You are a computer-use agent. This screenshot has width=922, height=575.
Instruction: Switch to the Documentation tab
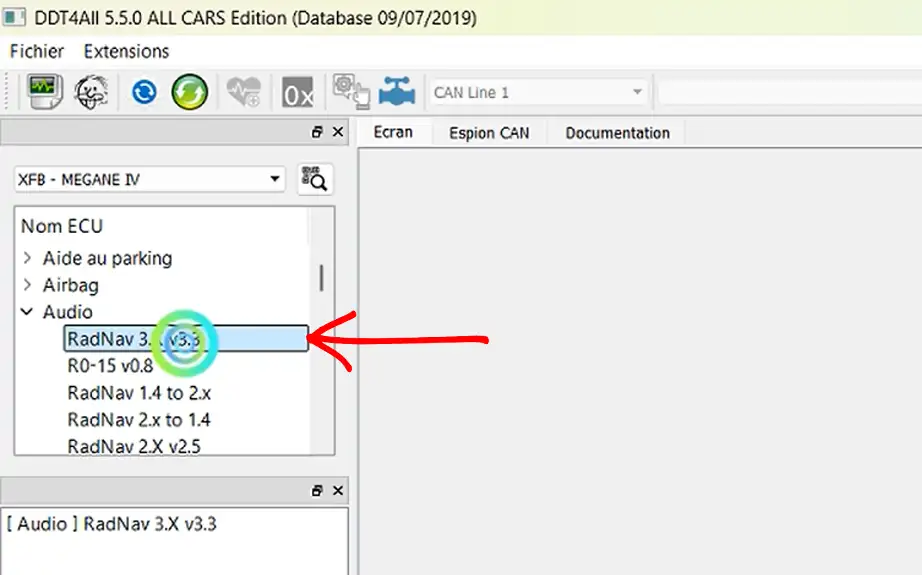617,133
